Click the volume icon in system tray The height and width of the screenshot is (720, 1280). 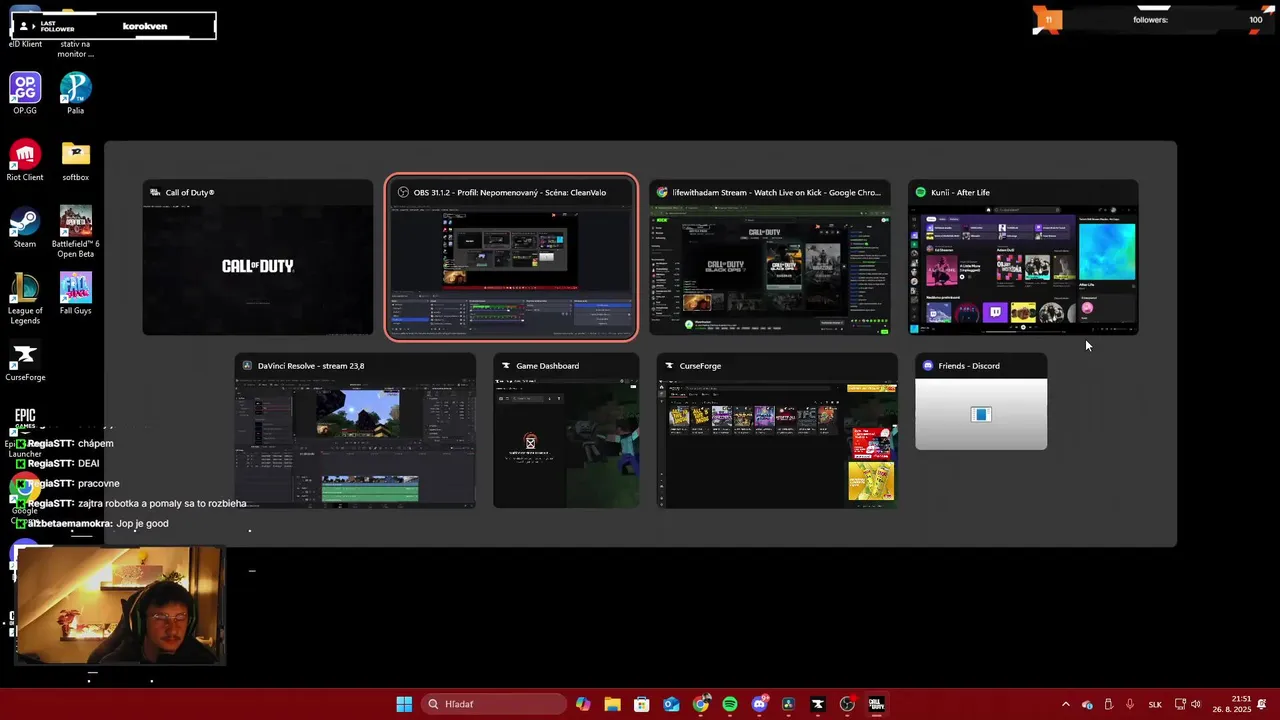[x=1195, y=704]
